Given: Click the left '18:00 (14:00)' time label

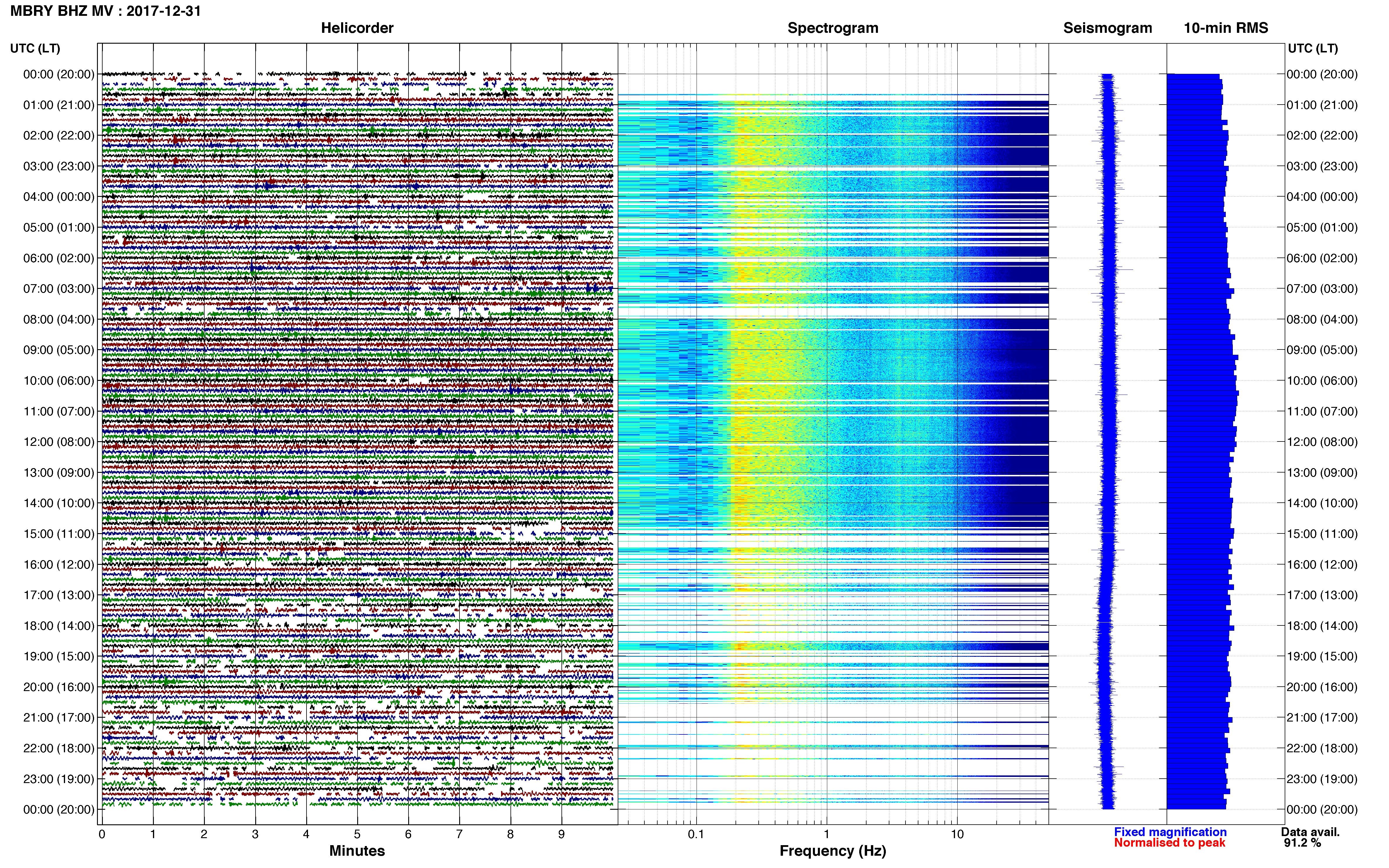Looking at the screenshot, I should [59, 626].
